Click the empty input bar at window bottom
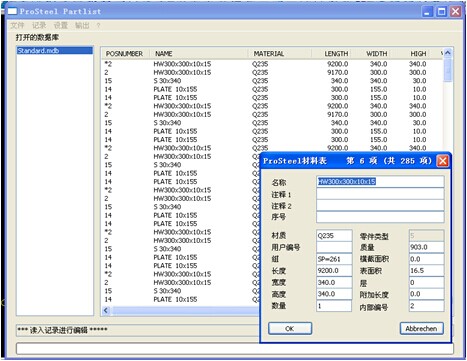The width and height of the screenshot is (467, 361). [235, 349]
